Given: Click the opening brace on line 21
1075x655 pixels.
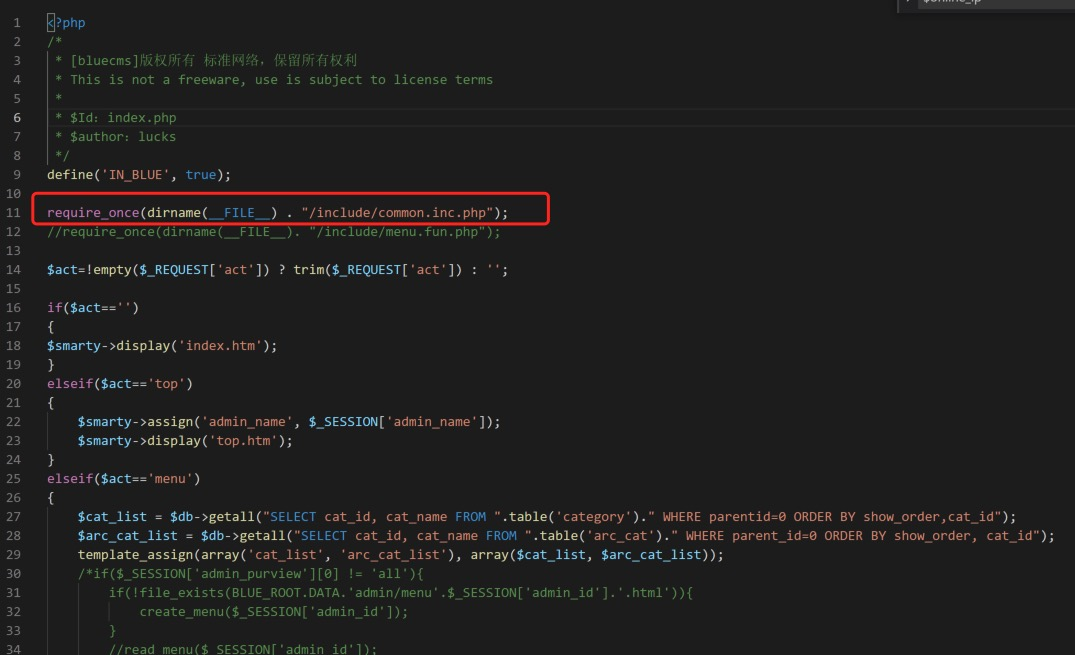Looking at the screenshot, I should click(51, 403).
